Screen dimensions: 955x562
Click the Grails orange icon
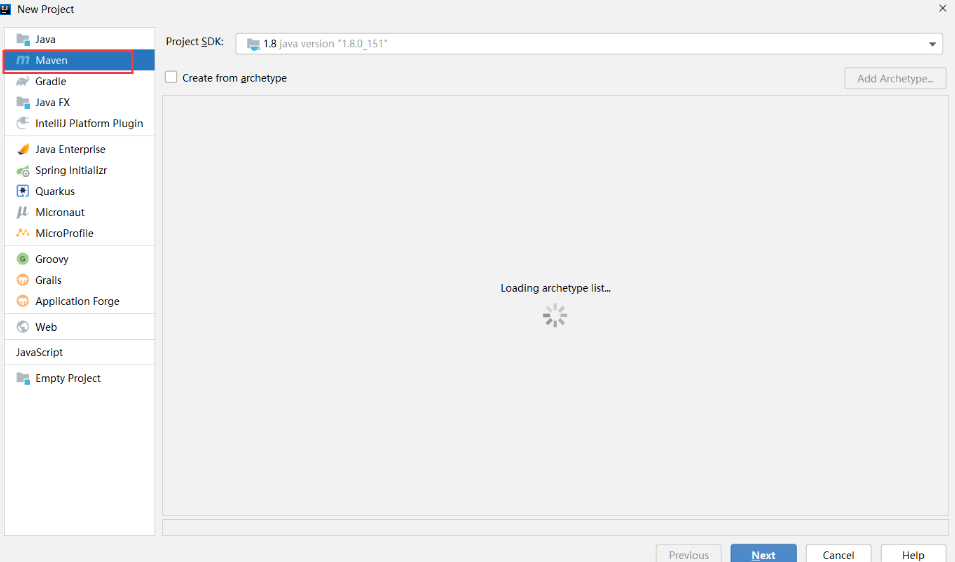click(23, 280)
